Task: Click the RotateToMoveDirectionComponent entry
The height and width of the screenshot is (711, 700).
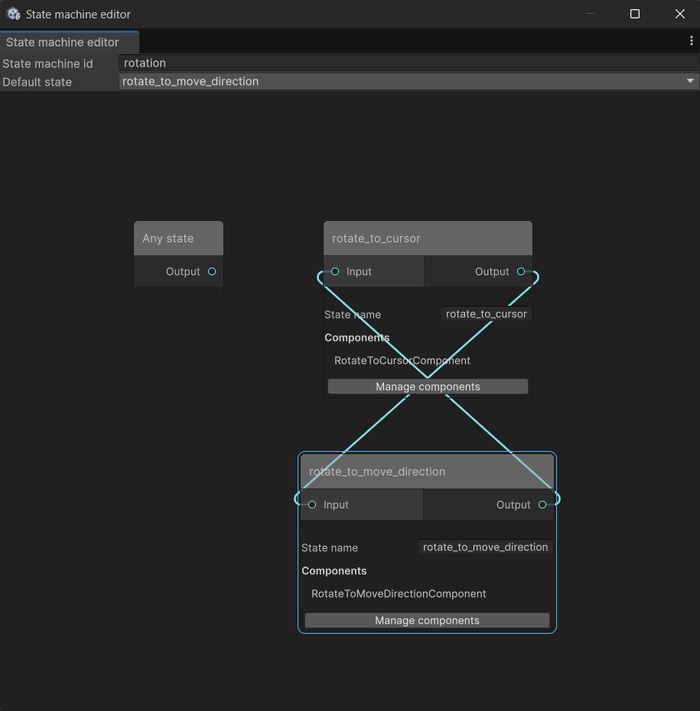Action: click(399, 594)
